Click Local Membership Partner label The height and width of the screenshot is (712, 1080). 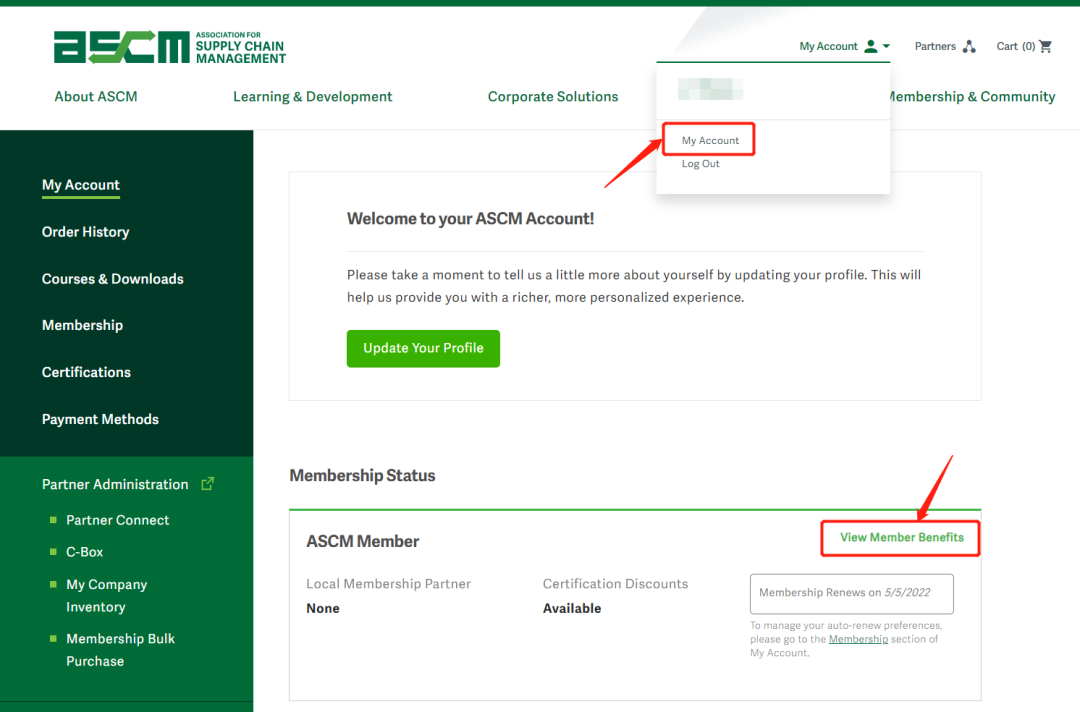pyautogui.click(x=388, y=584)
